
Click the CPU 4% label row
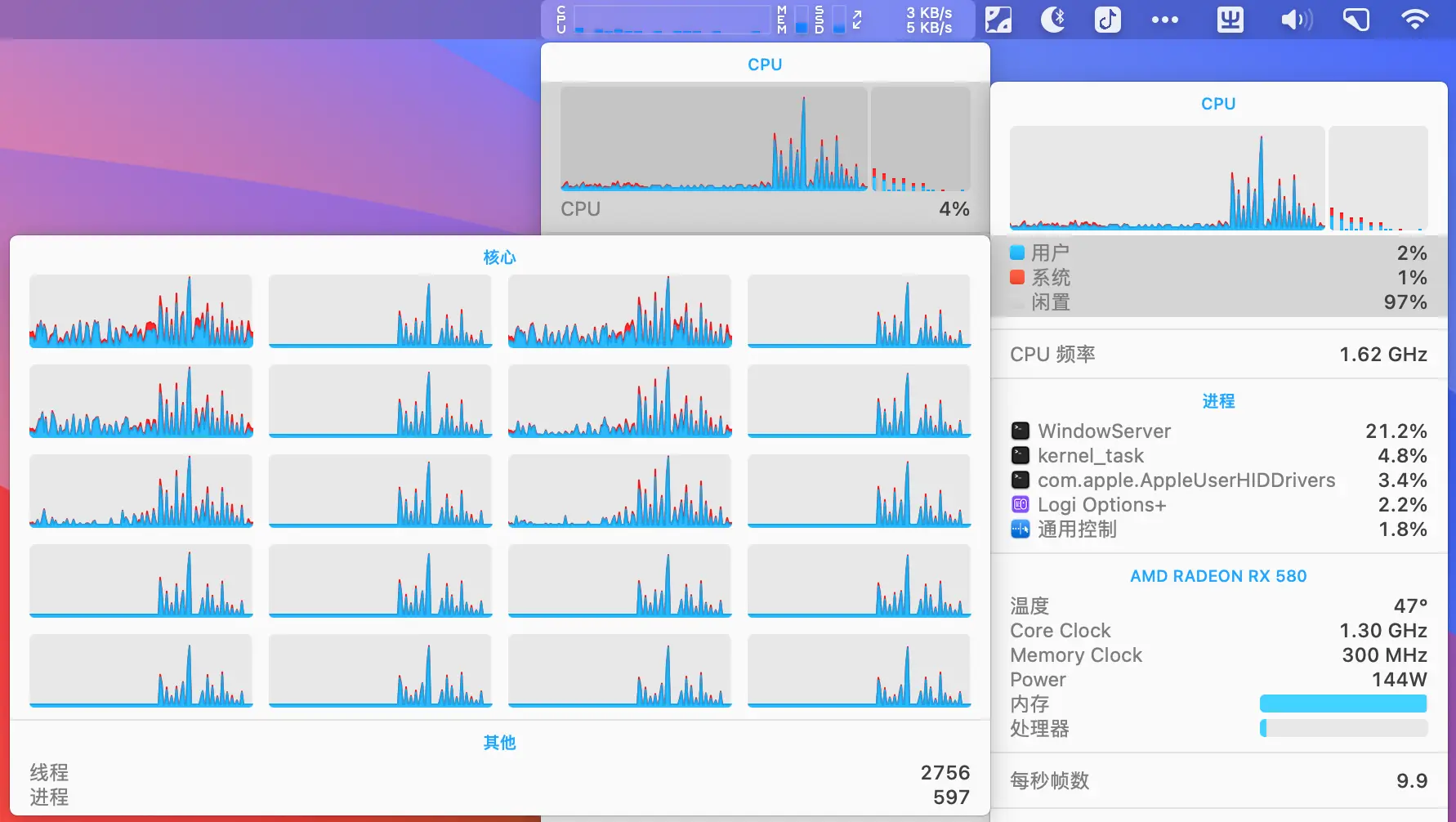765,209
